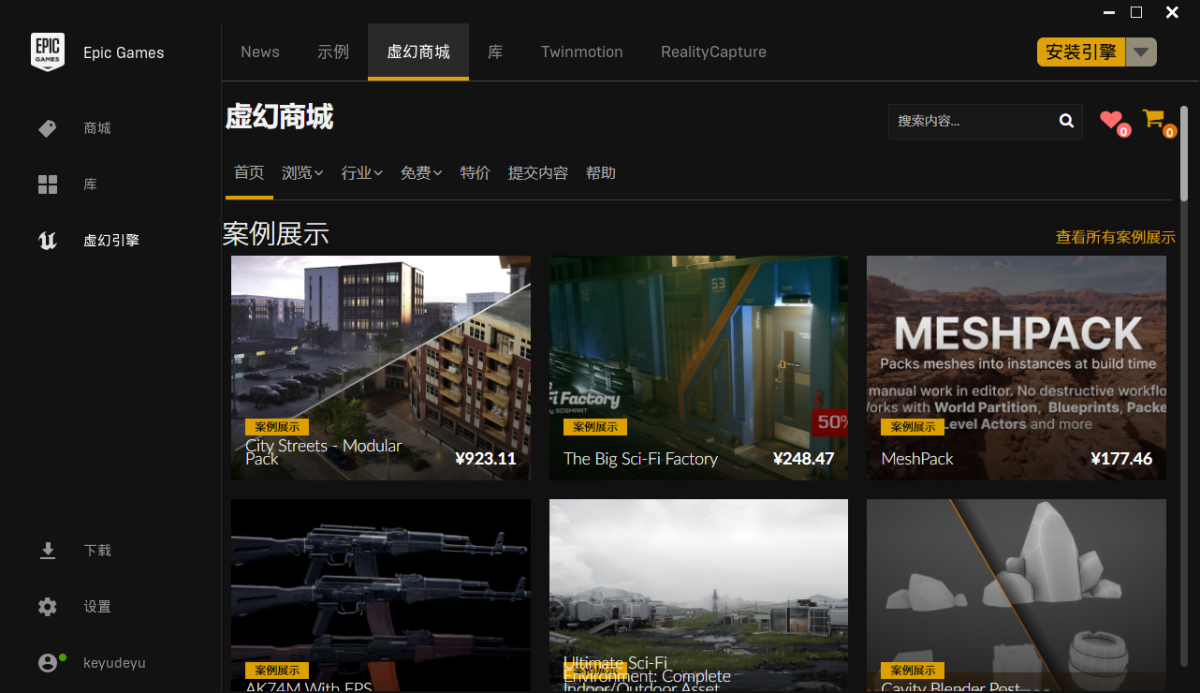Image resolution: width=1200 pixels, height=693 pixels.
Task: Click the search magnifier icon
Action: (1066, 121)
